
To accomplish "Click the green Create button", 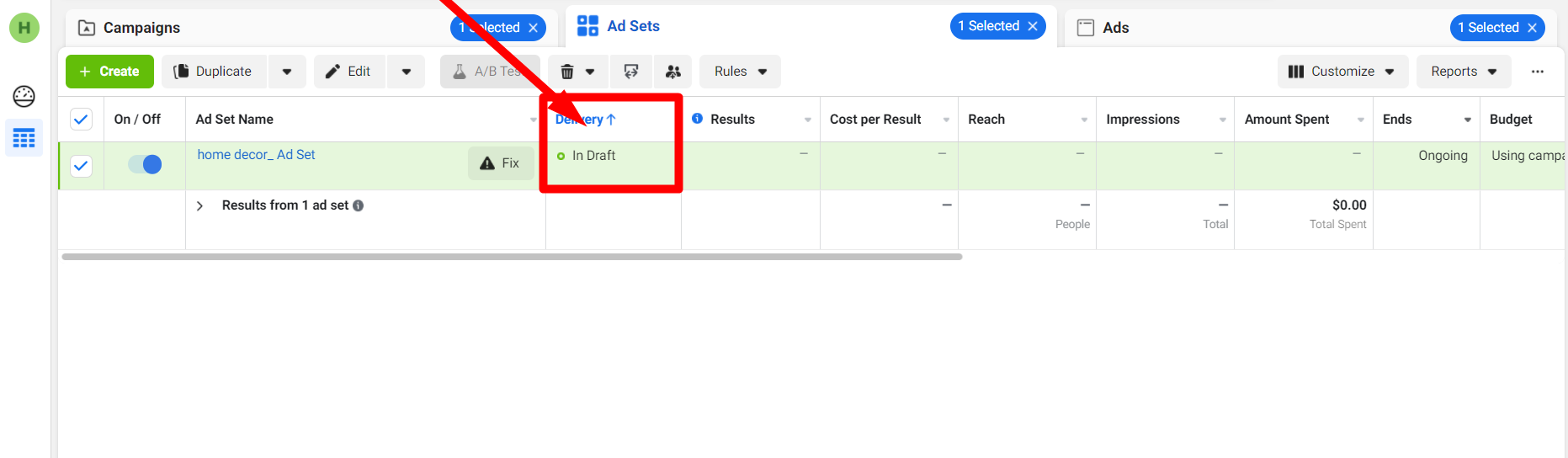I will (x=109, y=72).
